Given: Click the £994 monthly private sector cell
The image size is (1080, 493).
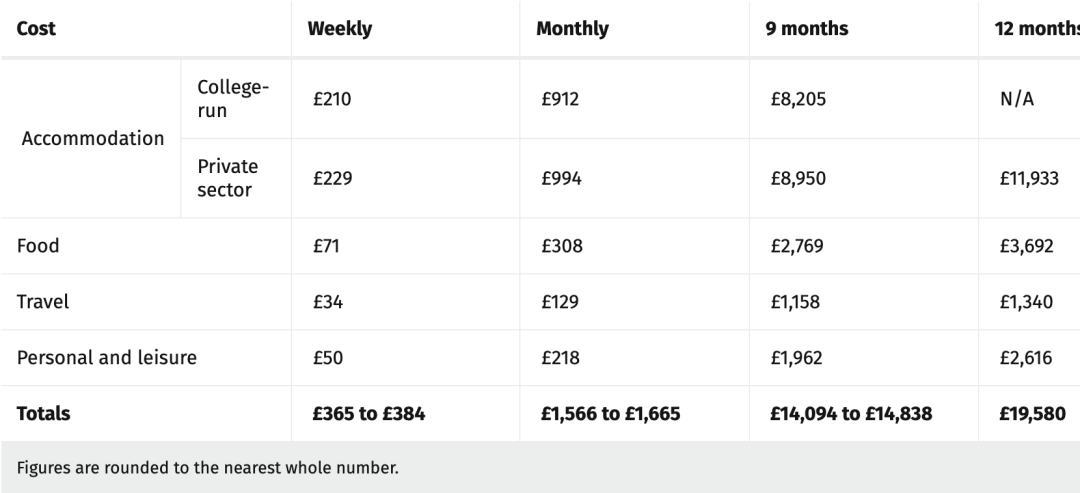Looking at the screenshot, I should pos(561,178).
